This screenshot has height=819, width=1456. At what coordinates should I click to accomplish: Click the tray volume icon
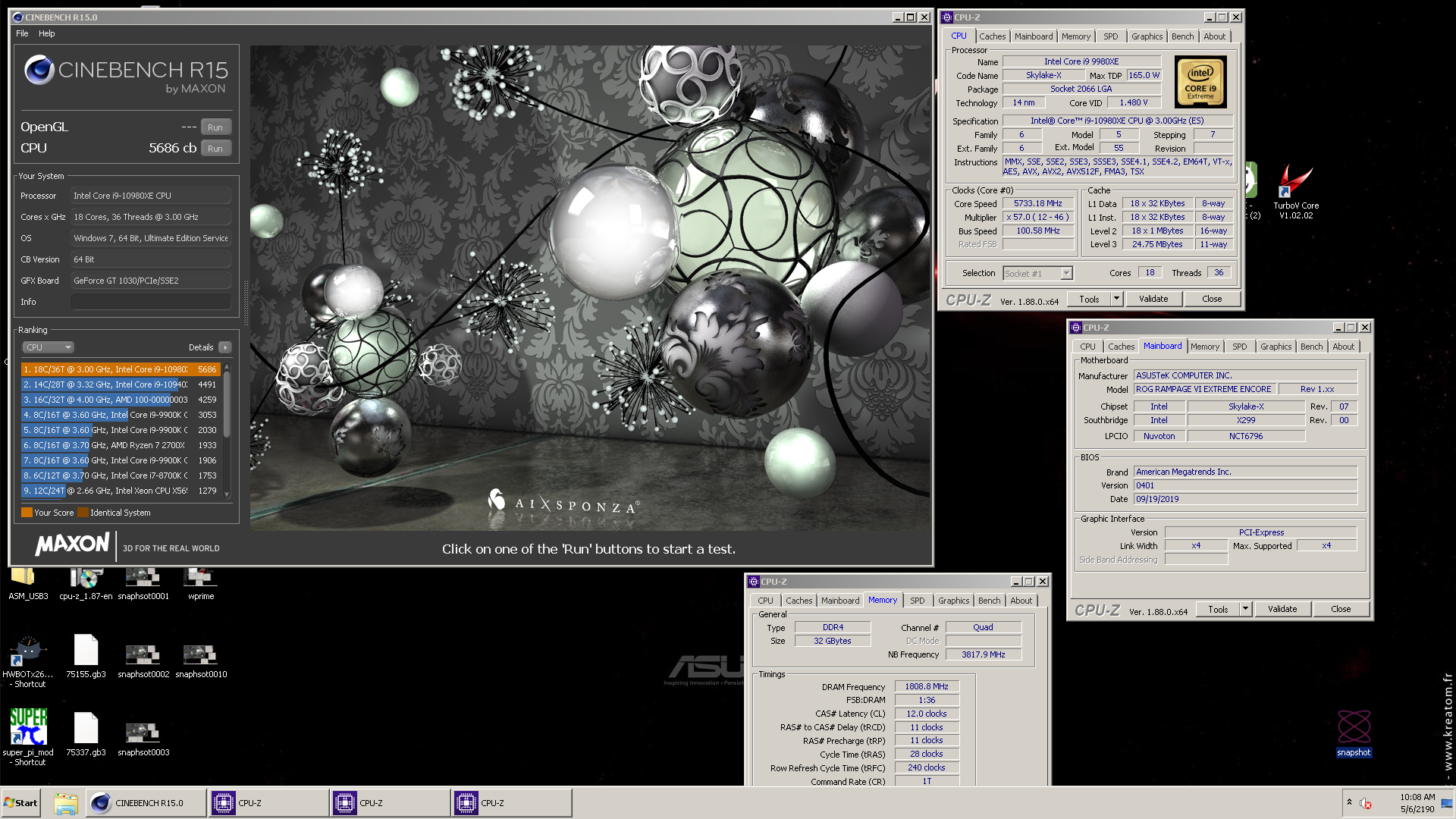1366,803
